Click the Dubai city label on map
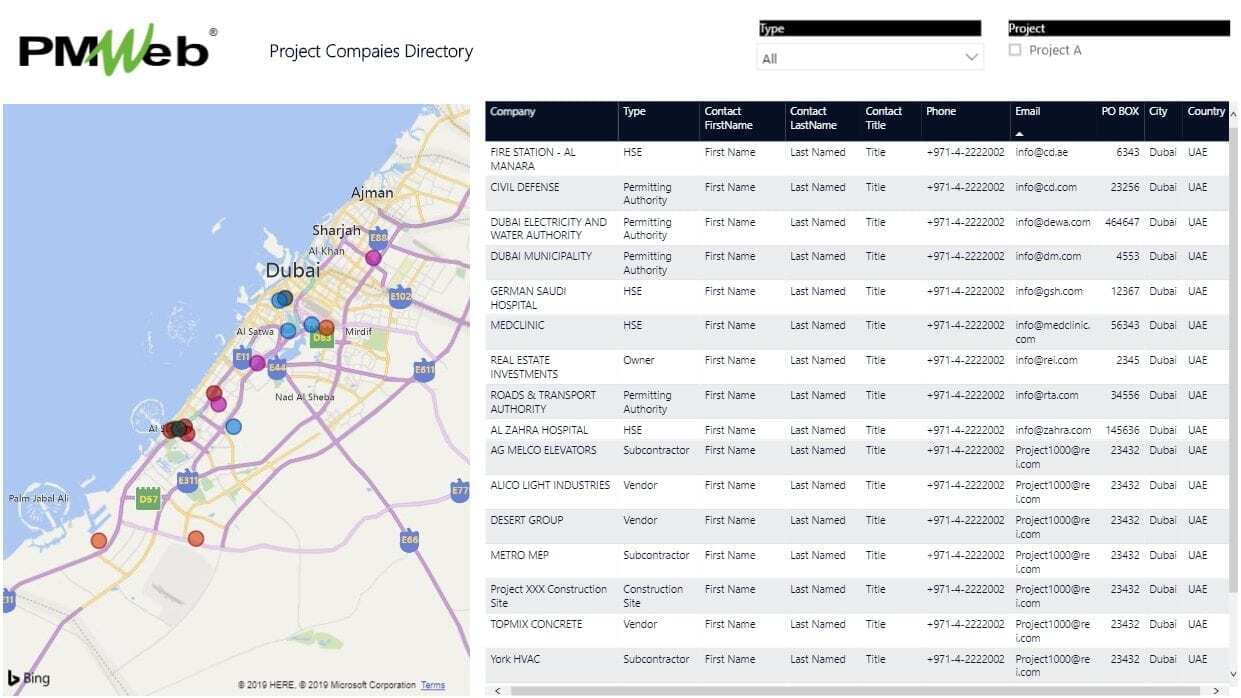1241x698 pixels. coord(293,270)
